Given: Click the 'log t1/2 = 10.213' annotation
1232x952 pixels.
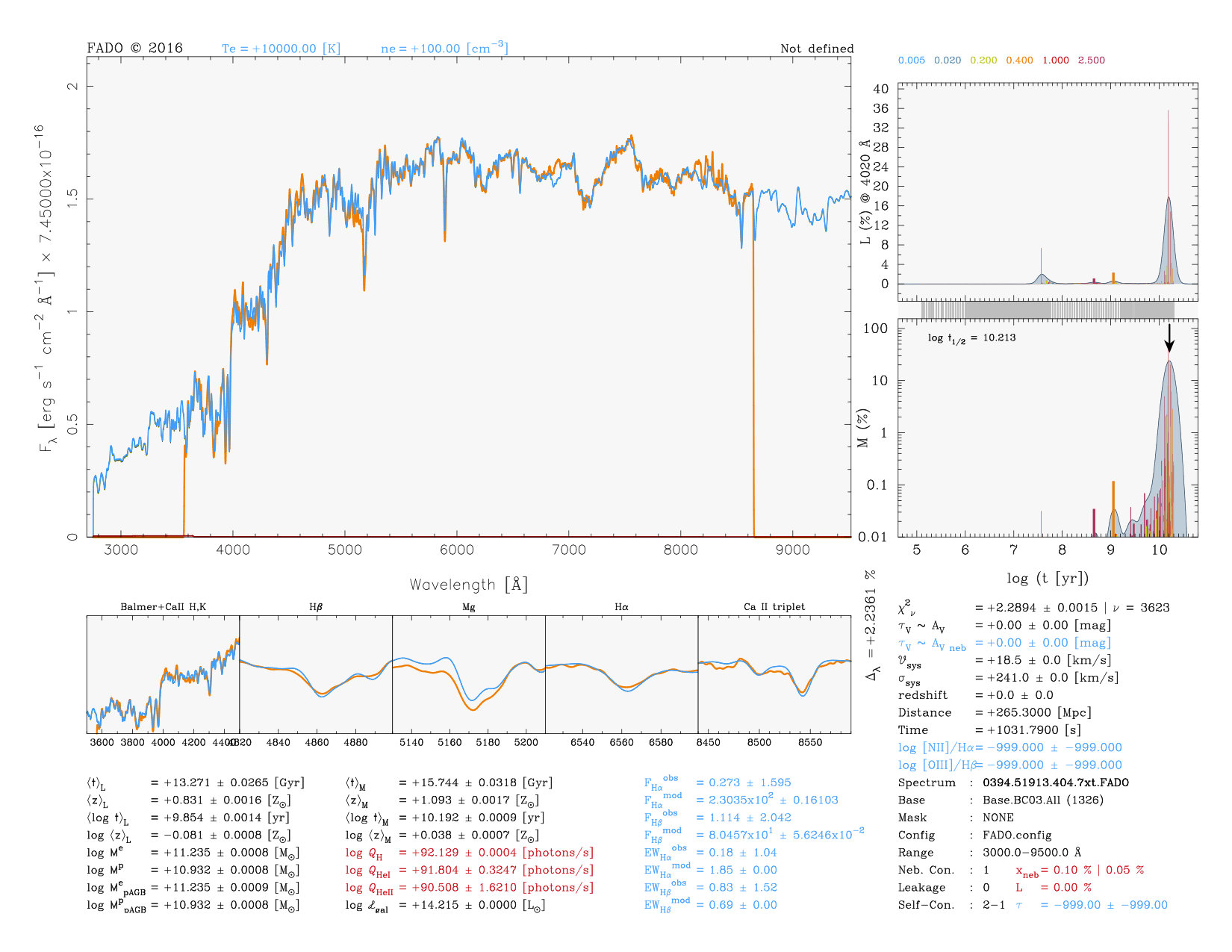Looking at the screenshot, I should point(971,338).
